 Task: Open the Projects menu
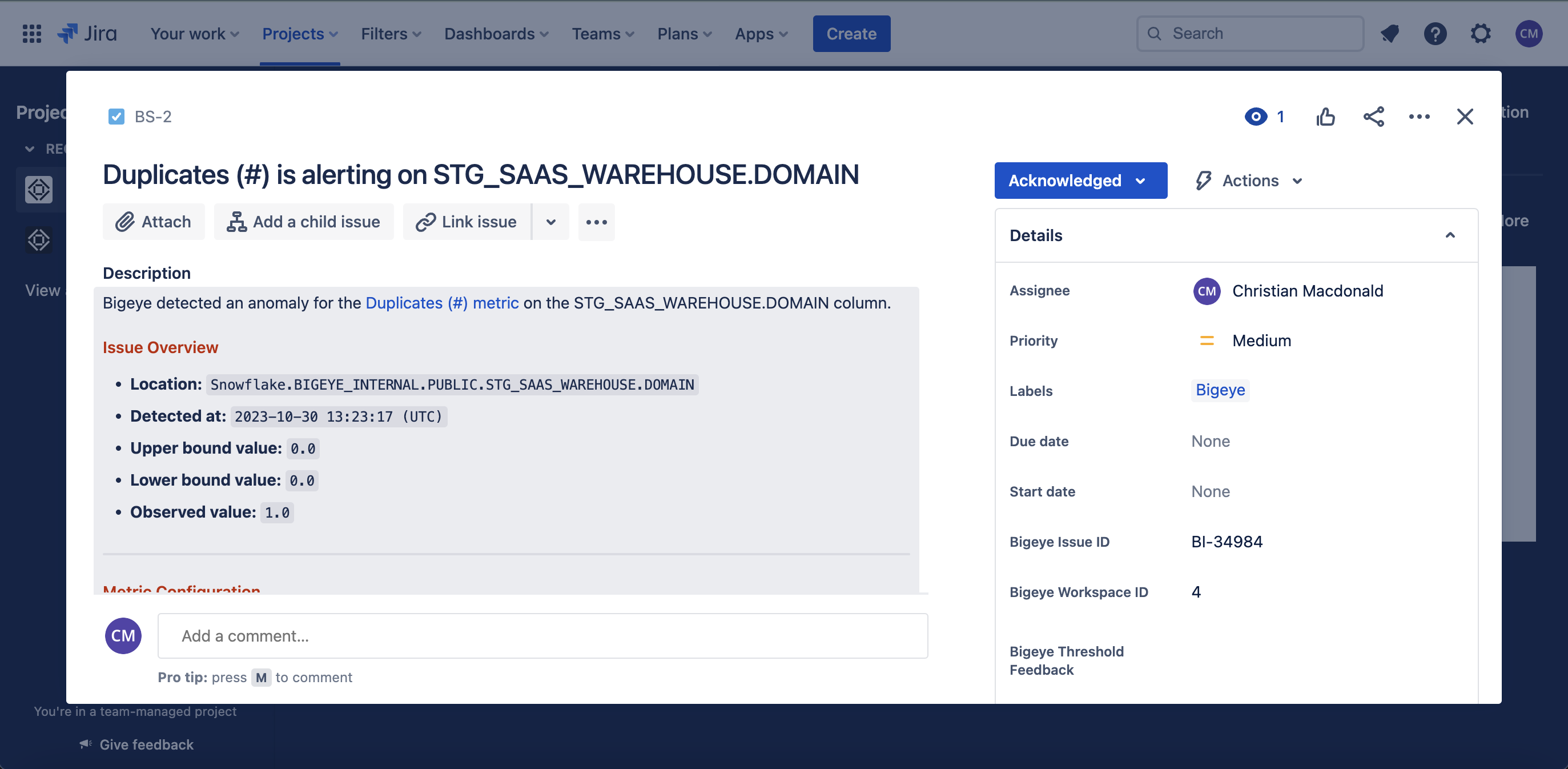click(x=299, y=34)
